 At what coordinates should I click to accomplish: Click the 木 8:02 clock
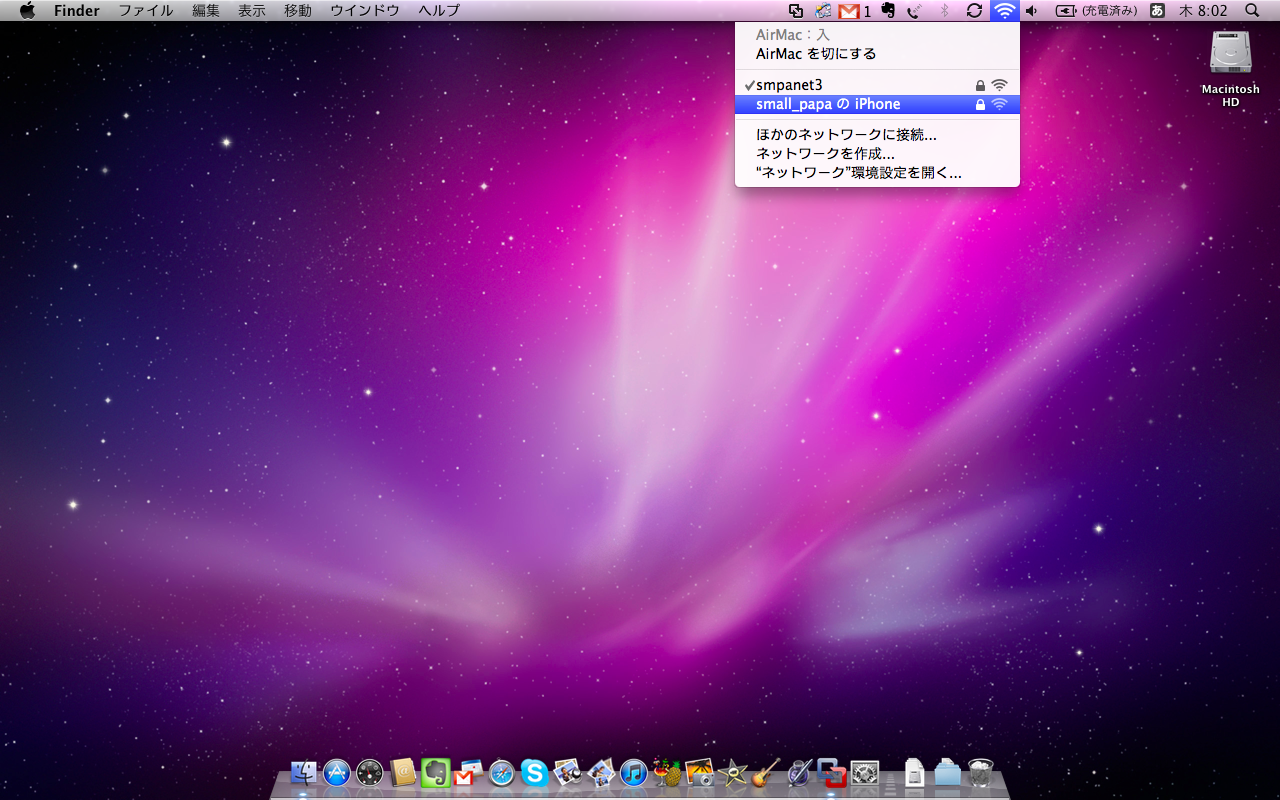(x=1203, y=11)
